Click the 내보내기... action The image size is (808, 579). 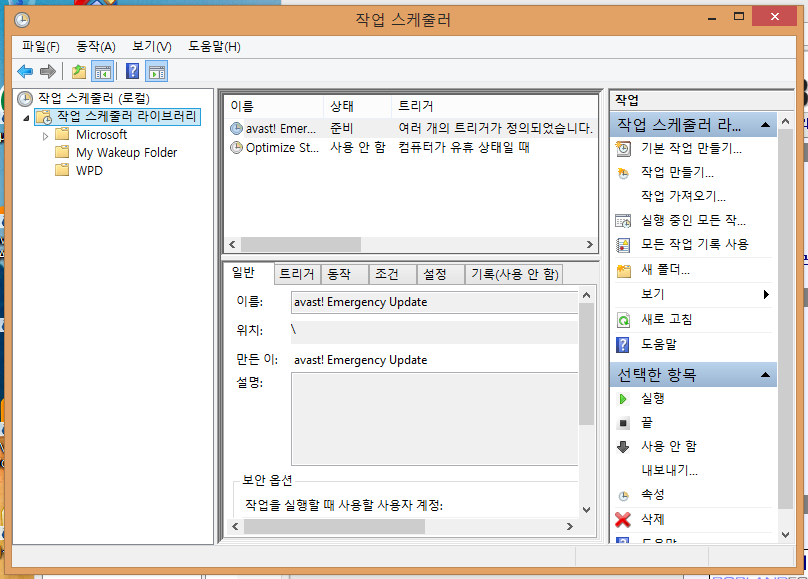[669, 470]
